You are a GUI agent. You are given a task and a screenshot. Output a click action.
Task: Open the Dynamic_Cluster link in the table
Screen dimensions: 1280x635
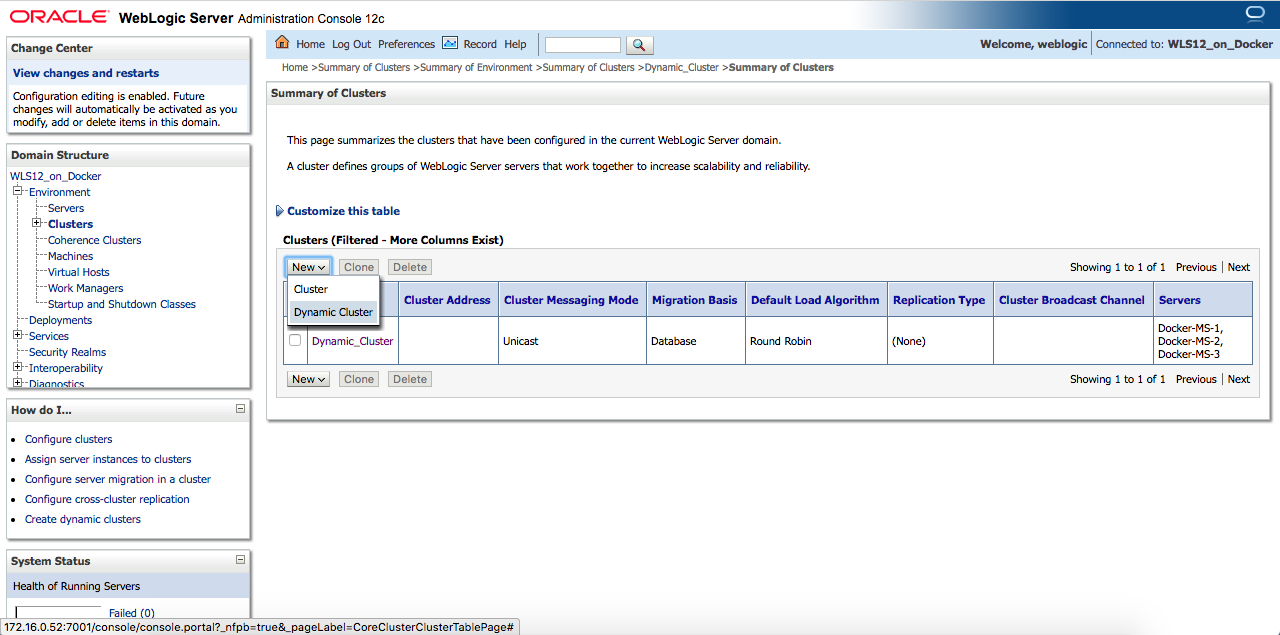pyautogui.click(x=353, y=341)
